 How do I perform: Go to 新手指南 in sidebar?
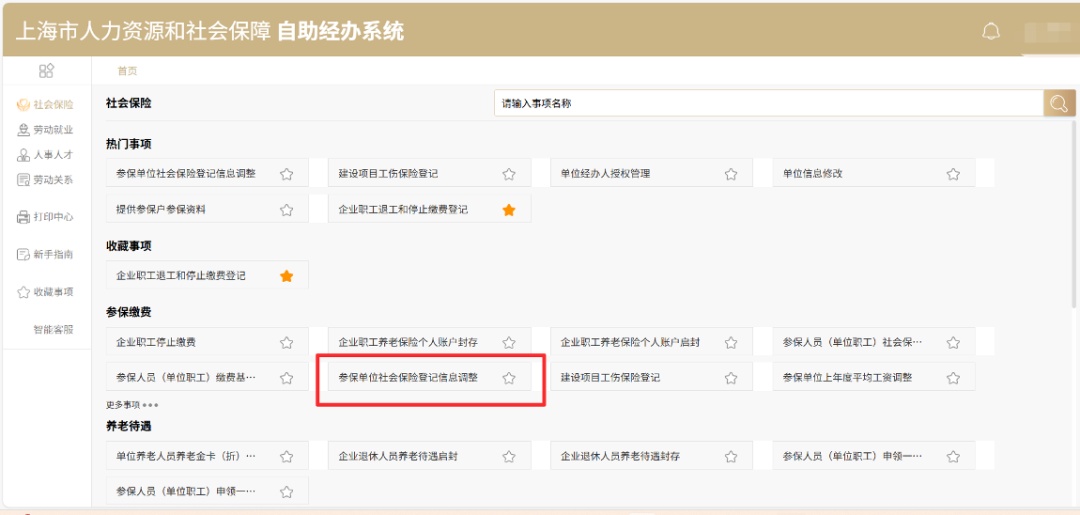[45, 255]
